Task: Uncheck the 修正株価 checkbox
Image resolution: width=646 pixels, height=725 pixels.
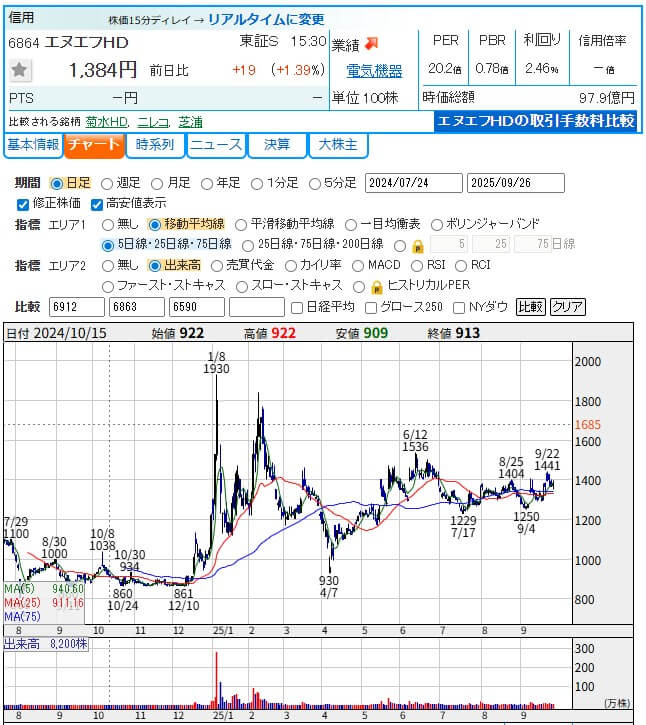Action: click(x=24, y=204)
